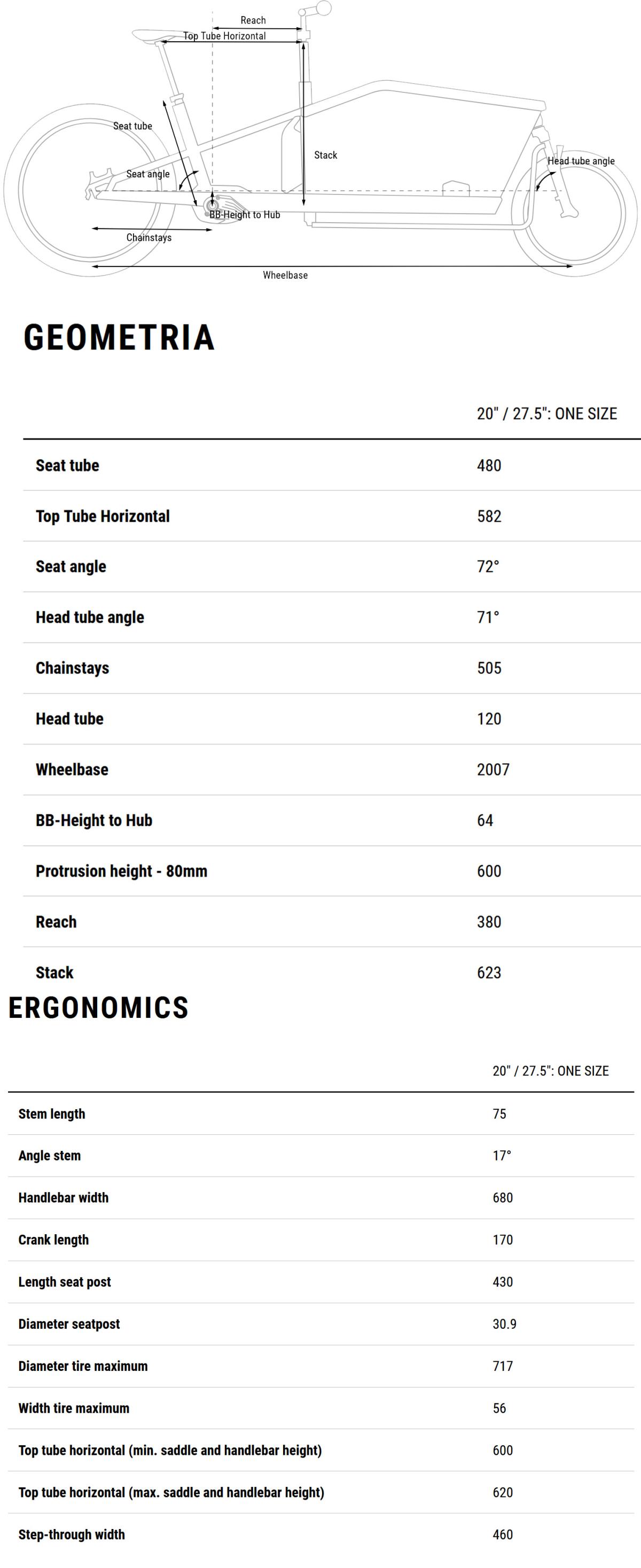Screen dimensions: 641x1568
Task: Select the Seat tube row in the table
Action: pyautogui.click(x=332, y=465)
